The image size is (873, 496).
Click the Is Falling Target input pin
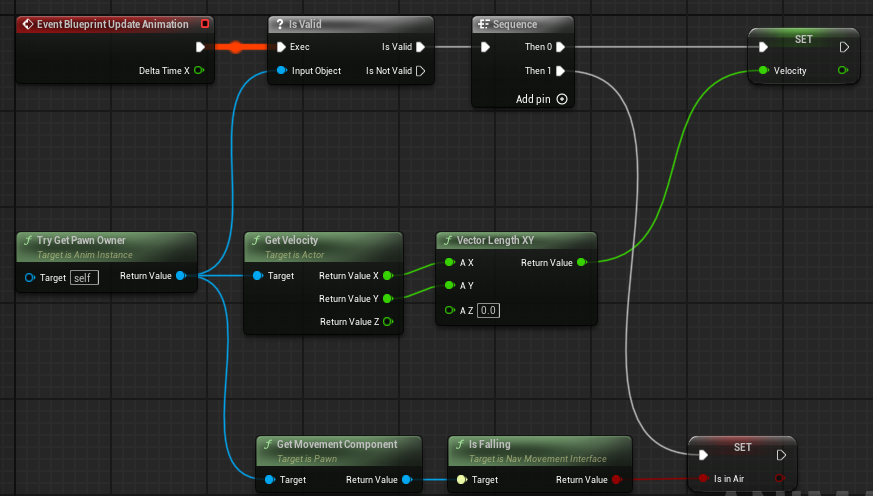(x=462, y=479)
